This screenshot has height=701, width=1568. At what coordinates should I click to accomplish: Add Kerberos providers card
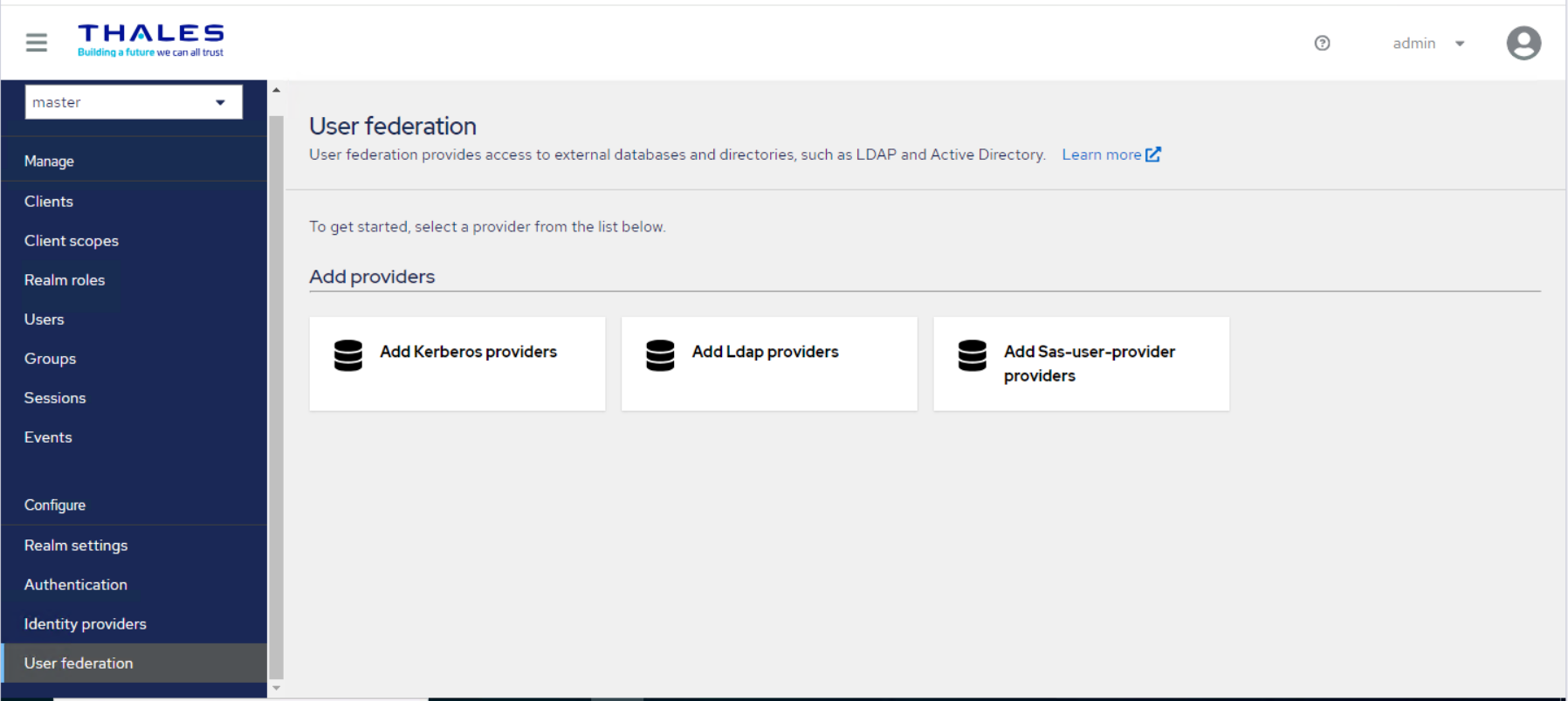pos(457,364)
